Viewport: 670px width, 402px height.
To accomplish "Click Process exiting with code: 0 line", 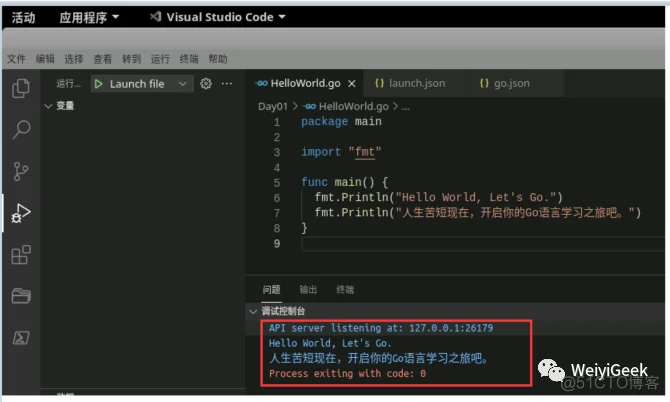I will 347,373.
